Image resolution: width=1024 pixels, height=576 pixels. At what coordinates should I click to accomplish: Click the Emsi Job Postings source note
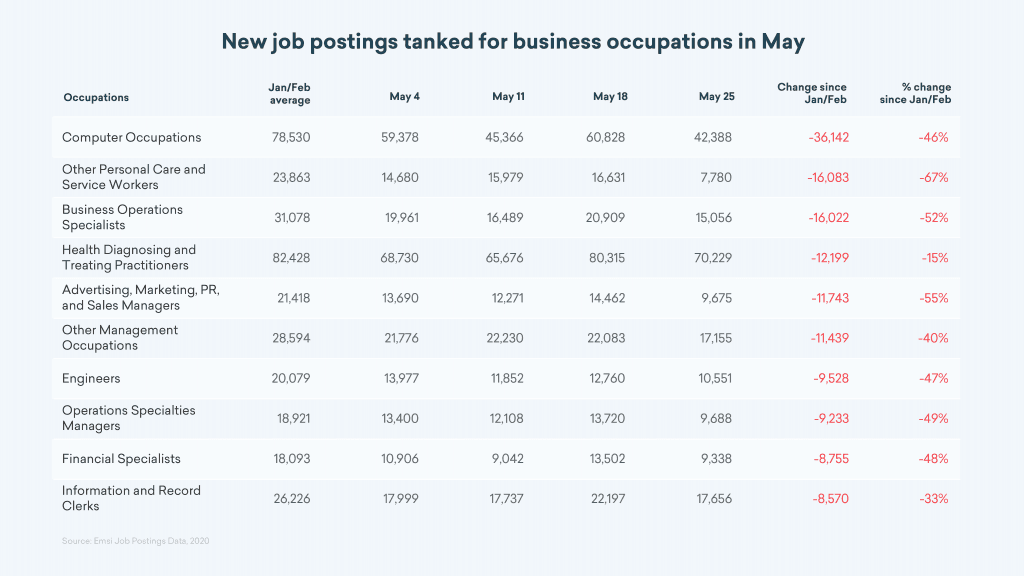click(x=135, y=540)
